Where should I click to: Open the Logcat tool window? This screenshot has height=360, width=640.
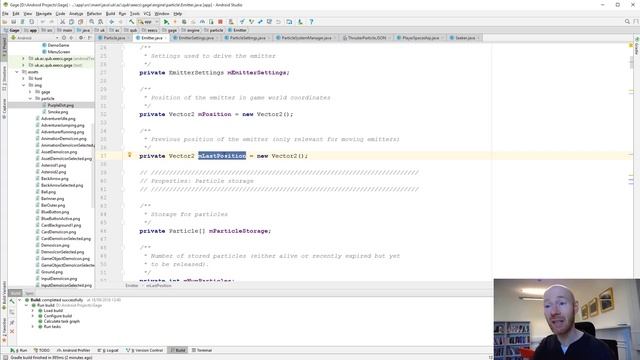[x=109, y=350]
